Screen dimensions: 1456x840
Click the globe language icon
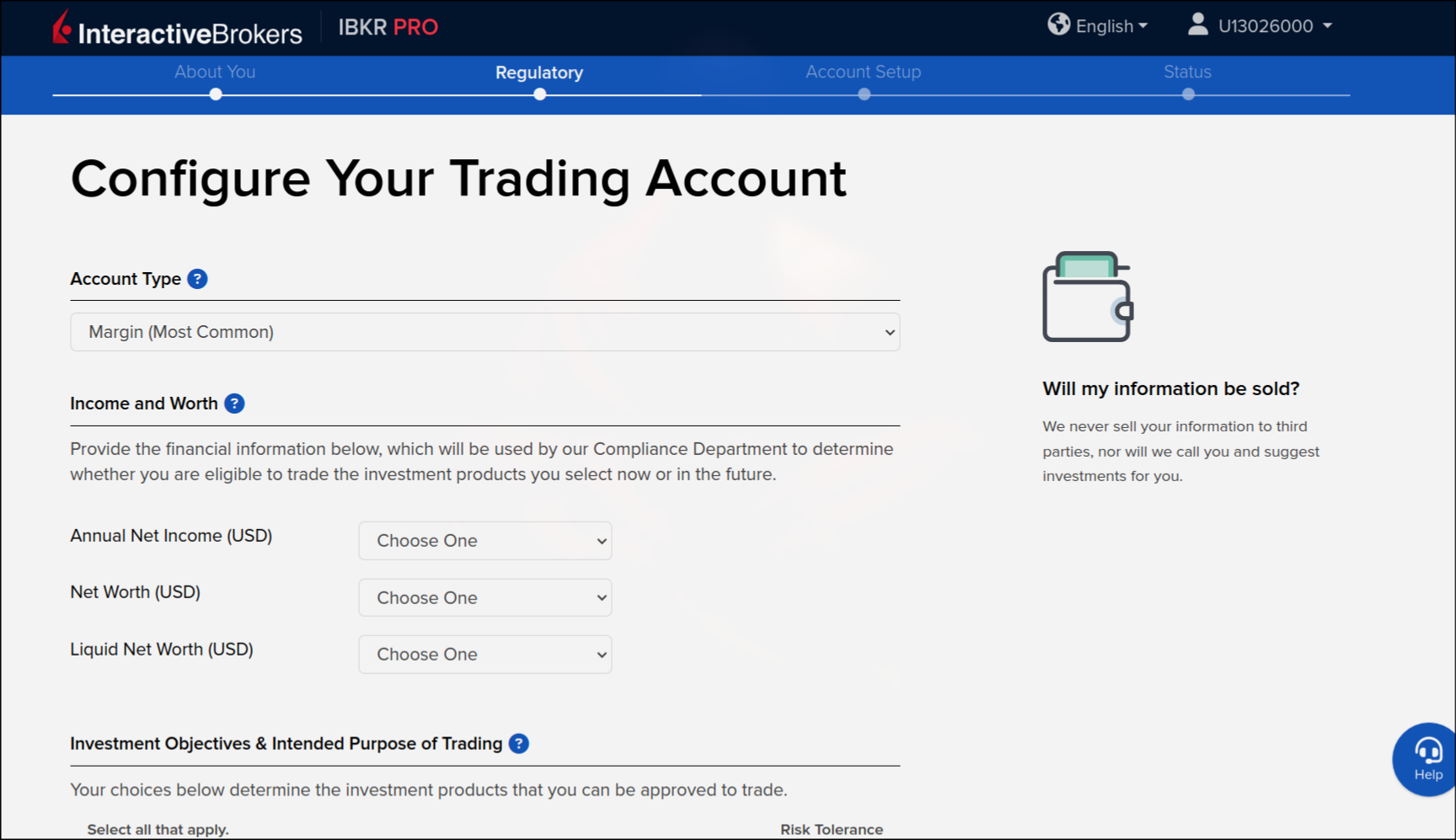pyautogui.click(x=1058, y=24)
